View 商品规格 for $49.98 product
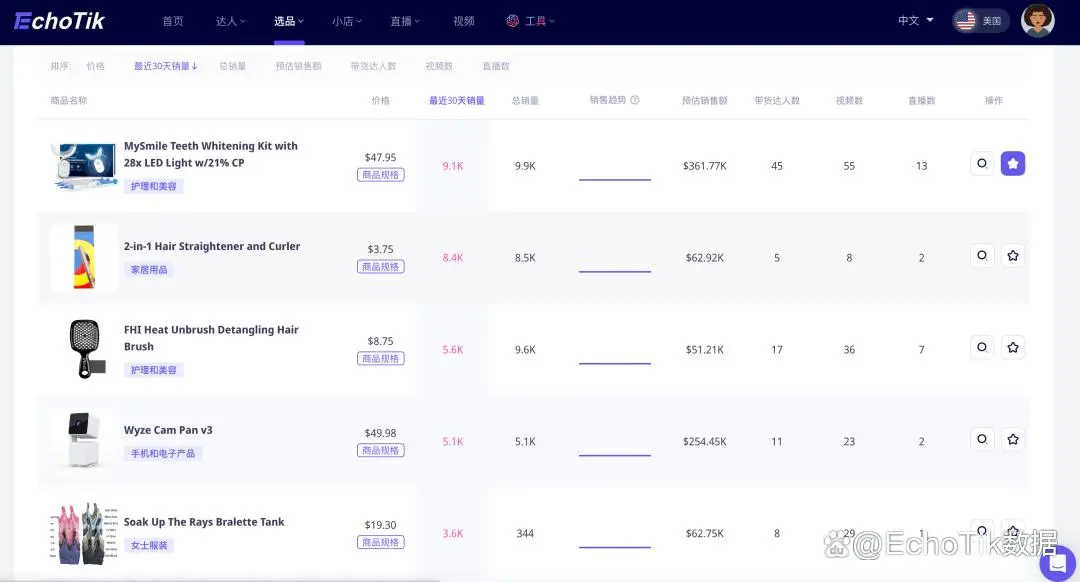 point(381,450)
